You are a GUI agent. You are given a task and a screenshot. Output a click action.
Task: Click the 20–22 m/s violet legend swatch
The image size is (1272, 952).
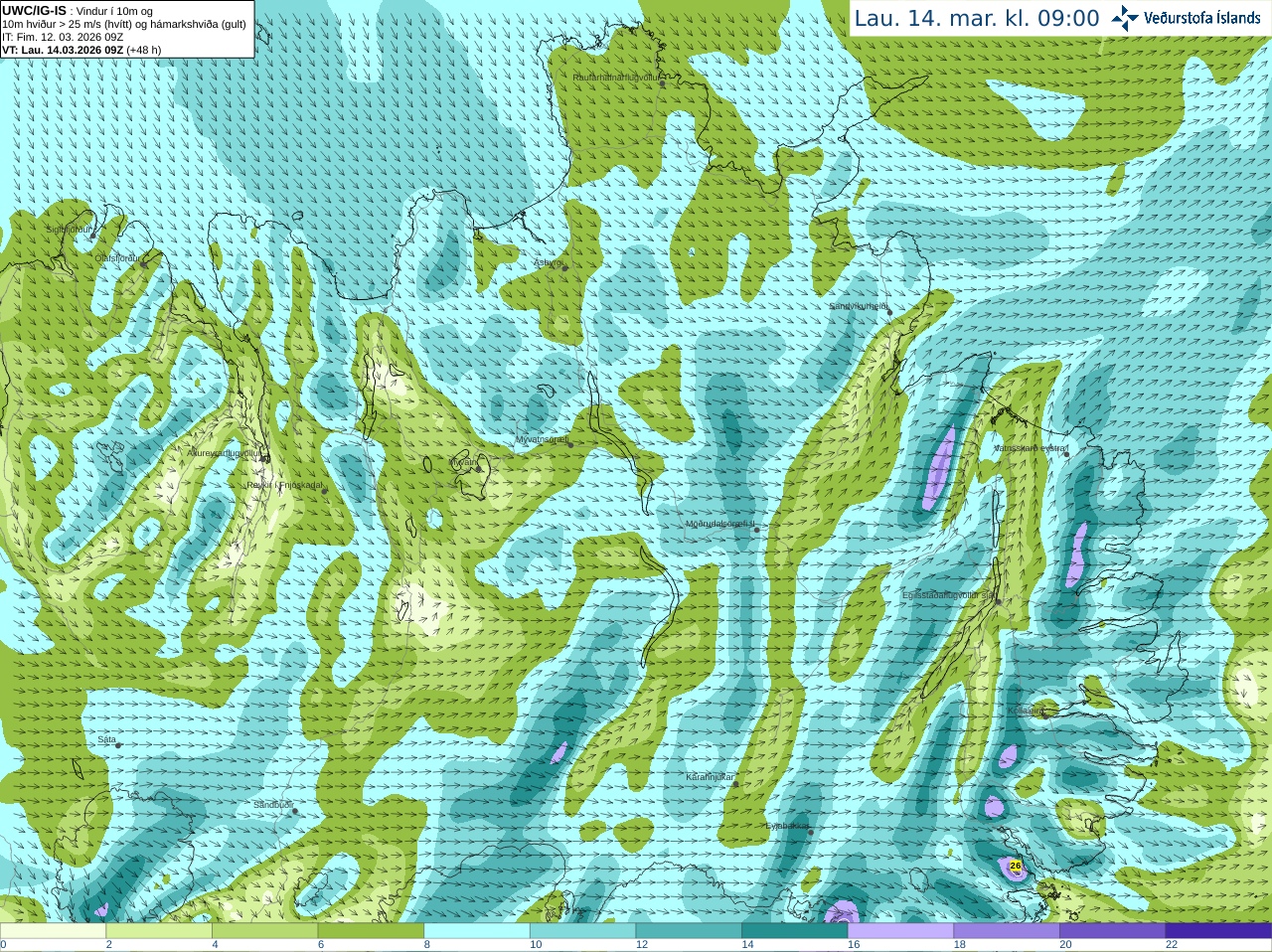[x=1113, y=931]
